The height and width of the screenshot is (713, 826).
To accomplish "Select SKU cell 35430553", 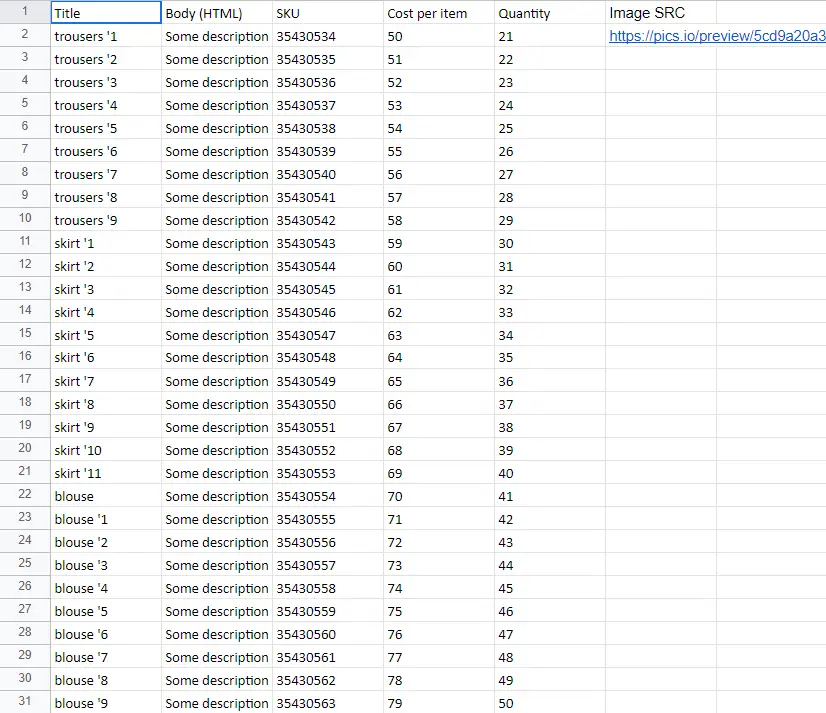I will [328, 473].
